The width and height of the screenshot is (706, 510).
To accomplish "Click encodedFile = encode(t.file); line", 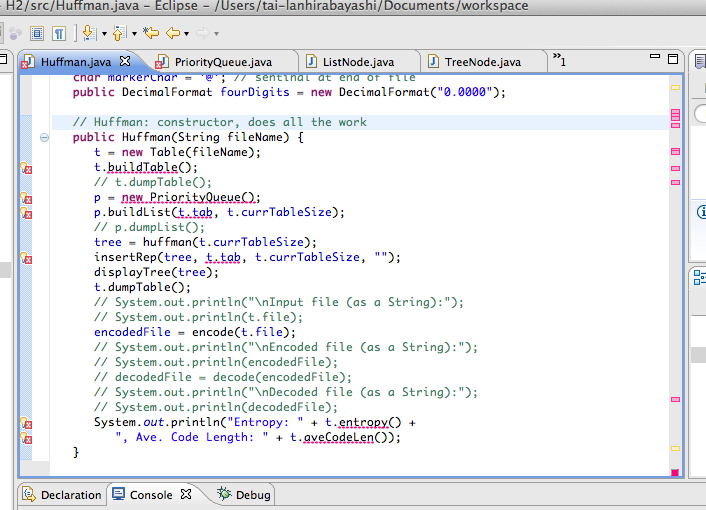I will tap(195, 332).
